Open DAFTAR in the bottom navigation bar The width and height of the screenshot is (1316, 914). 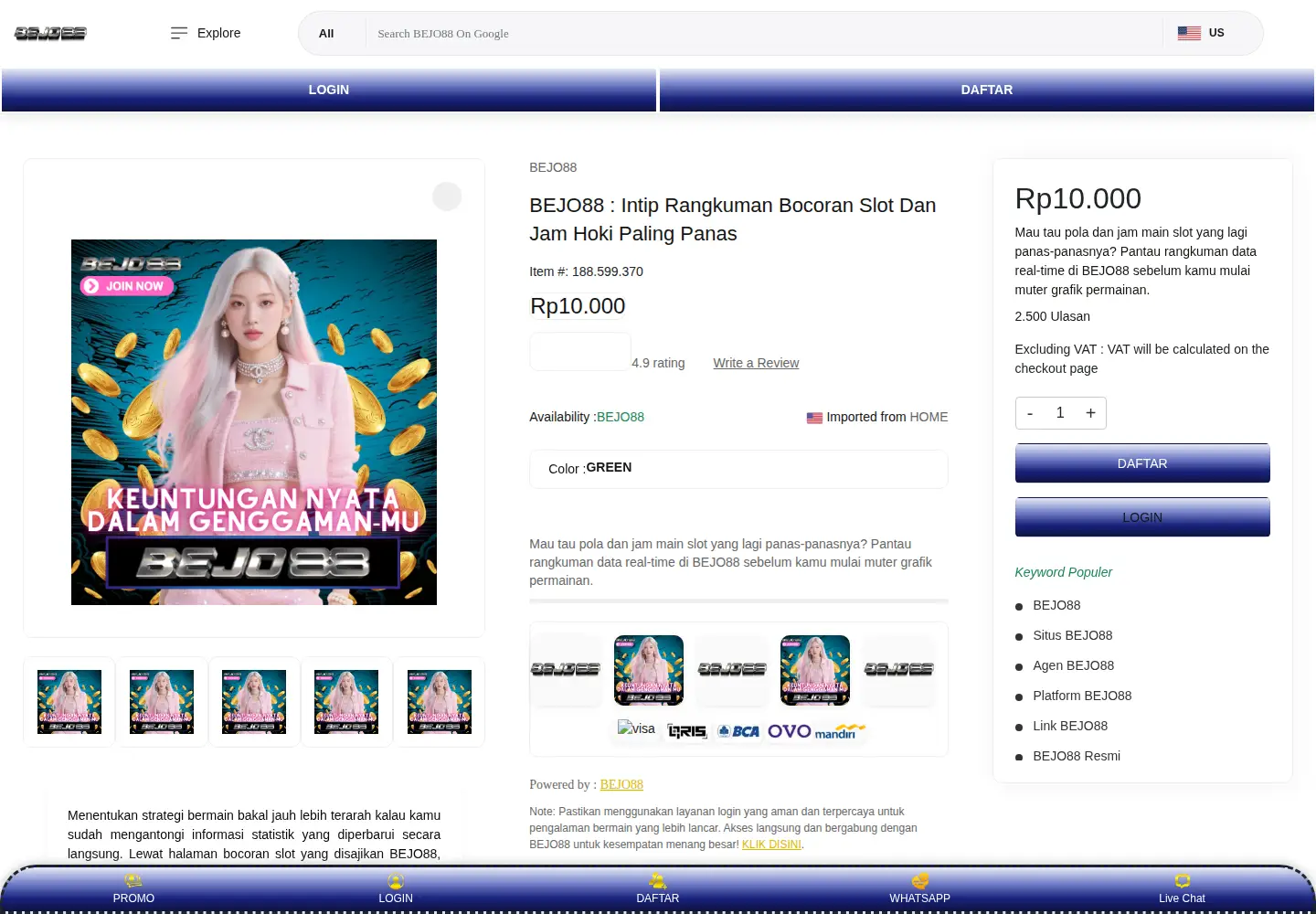[x=658, y=889]
